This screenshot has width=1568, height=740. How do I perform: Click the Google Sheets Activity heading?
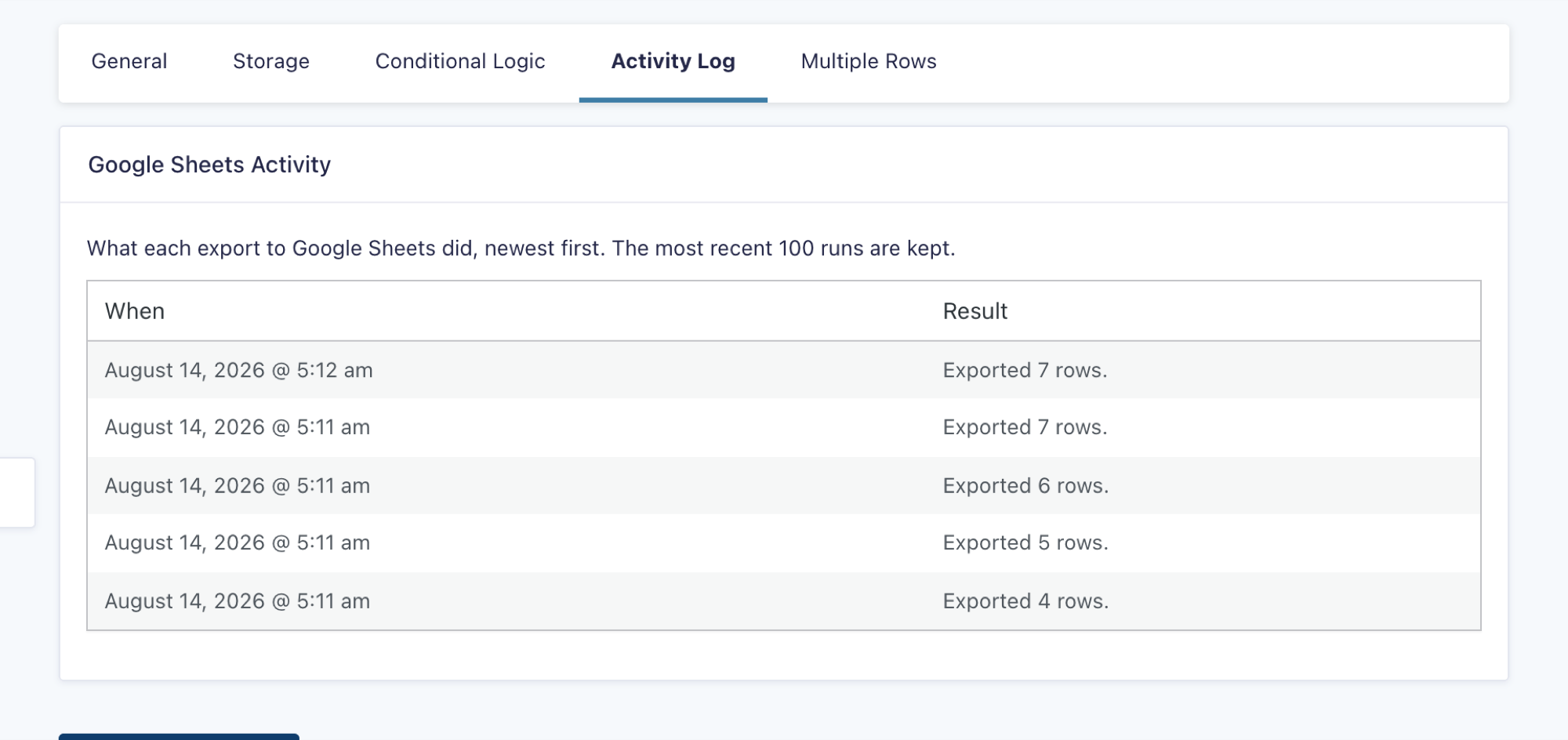[x=209, y=165]
